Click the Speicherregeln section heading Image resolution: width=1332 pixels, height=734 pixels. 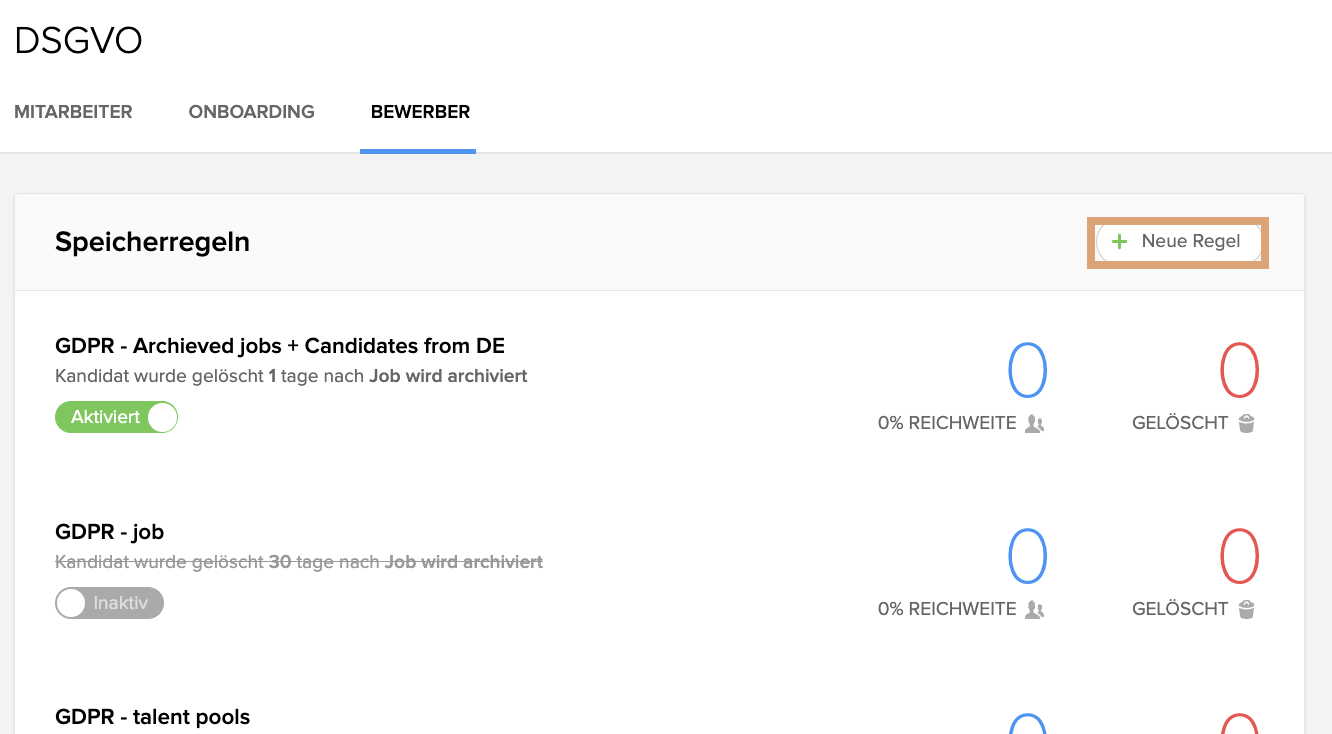coord(152,242)
